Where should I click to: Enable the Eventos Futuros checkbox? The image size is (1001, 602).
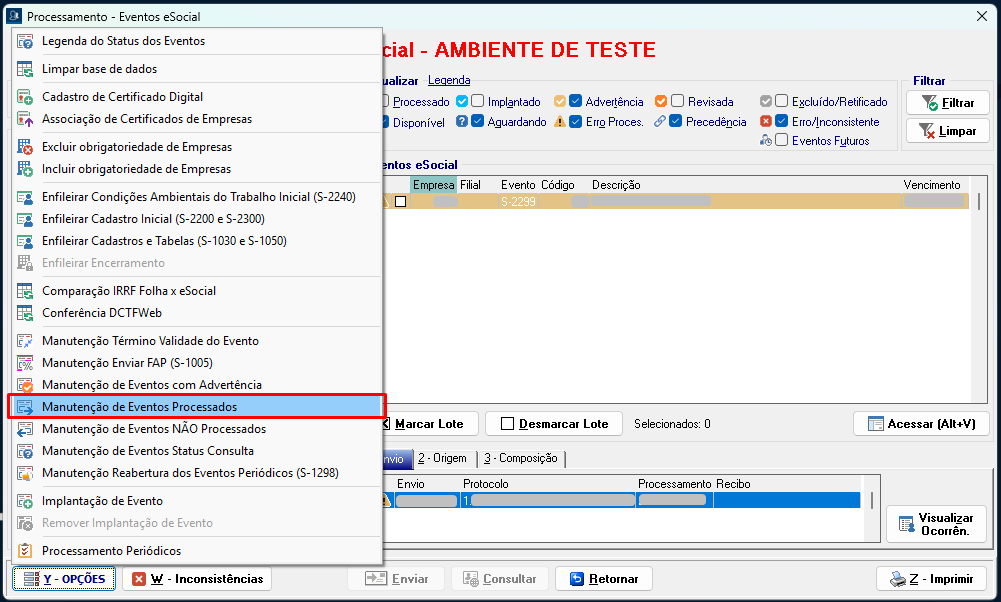(782, 141)
